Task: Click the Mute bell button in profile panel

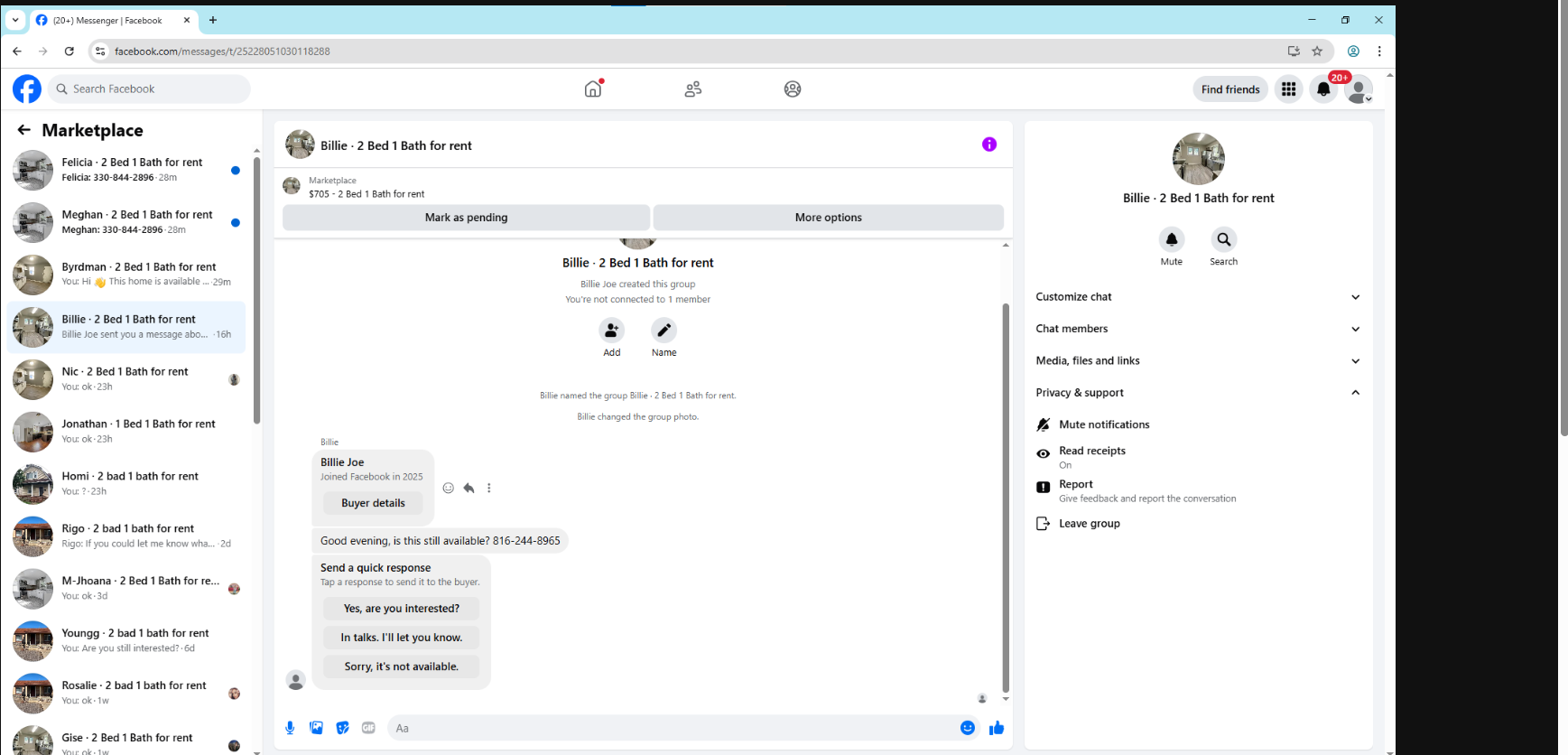Action: tap(1171, 239)
